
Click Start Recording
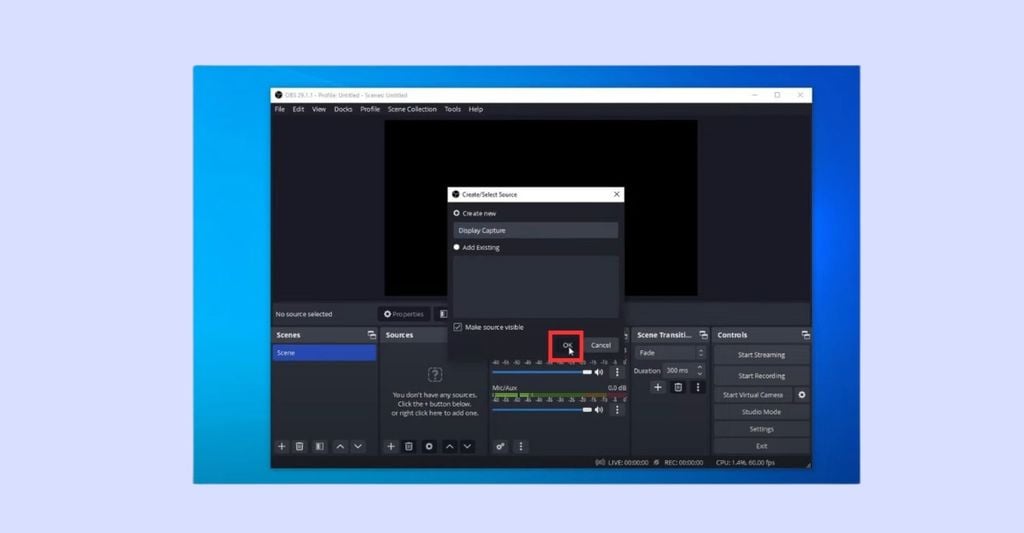[761, 376]
